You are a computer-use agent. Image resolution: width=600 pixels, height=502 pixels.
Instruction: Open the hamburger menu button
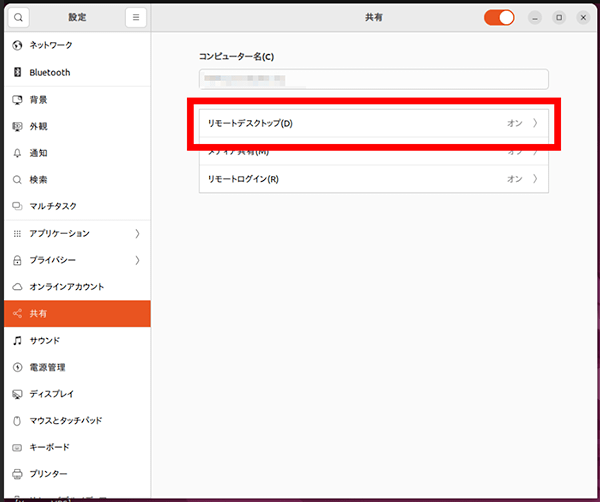click(x=136, y=18)
